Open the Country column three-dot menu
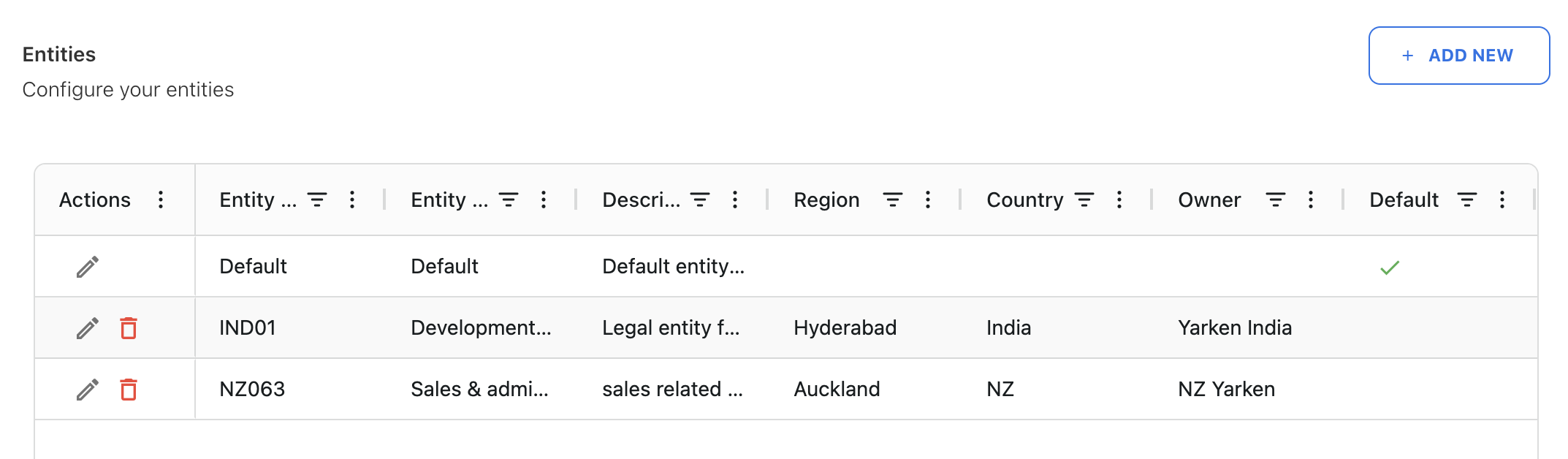This screenshot has width=1568, height=459. (1119, 200)
